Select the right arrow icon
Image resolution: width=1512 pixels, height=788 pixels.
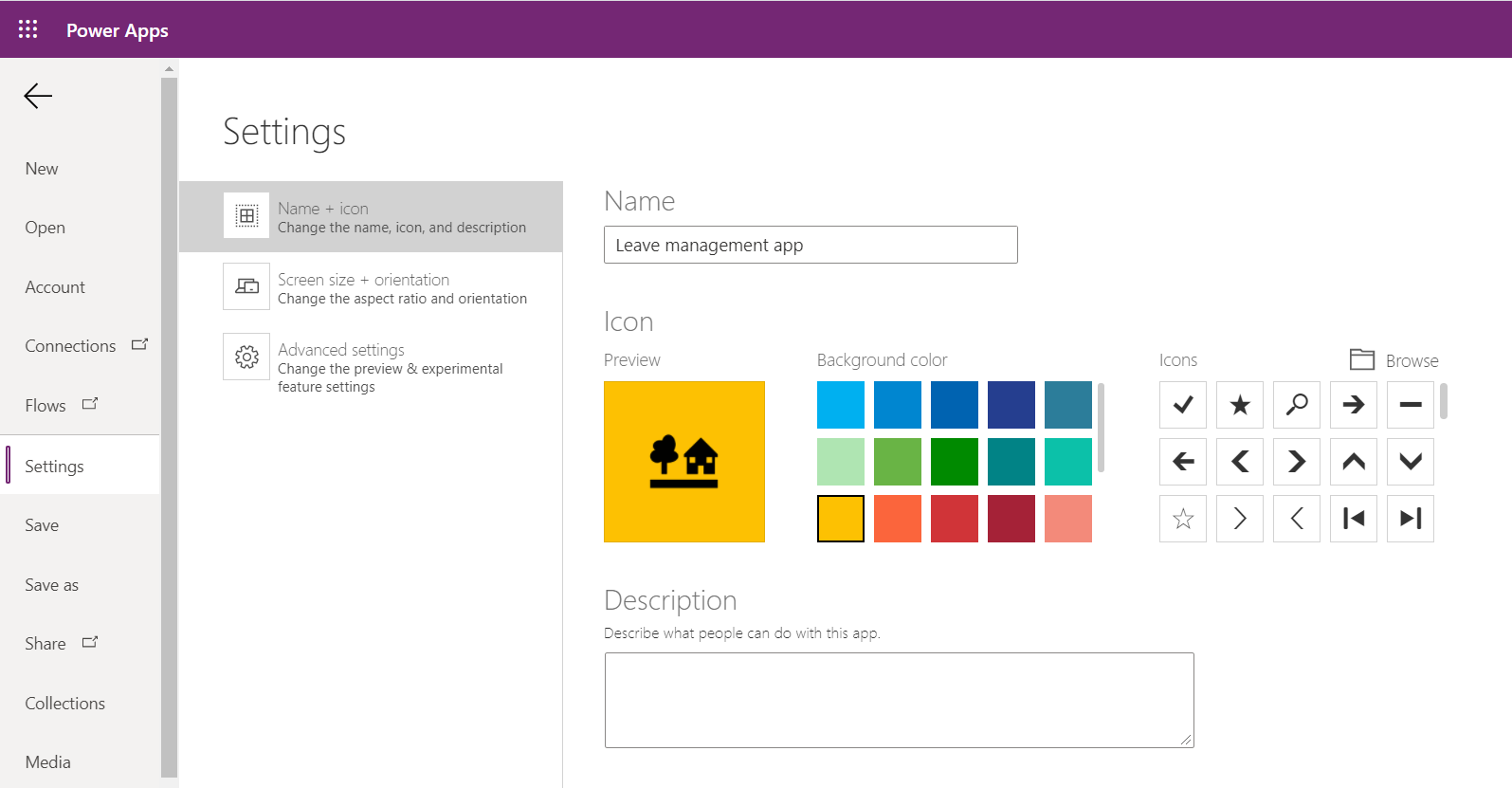point(1353,405)
